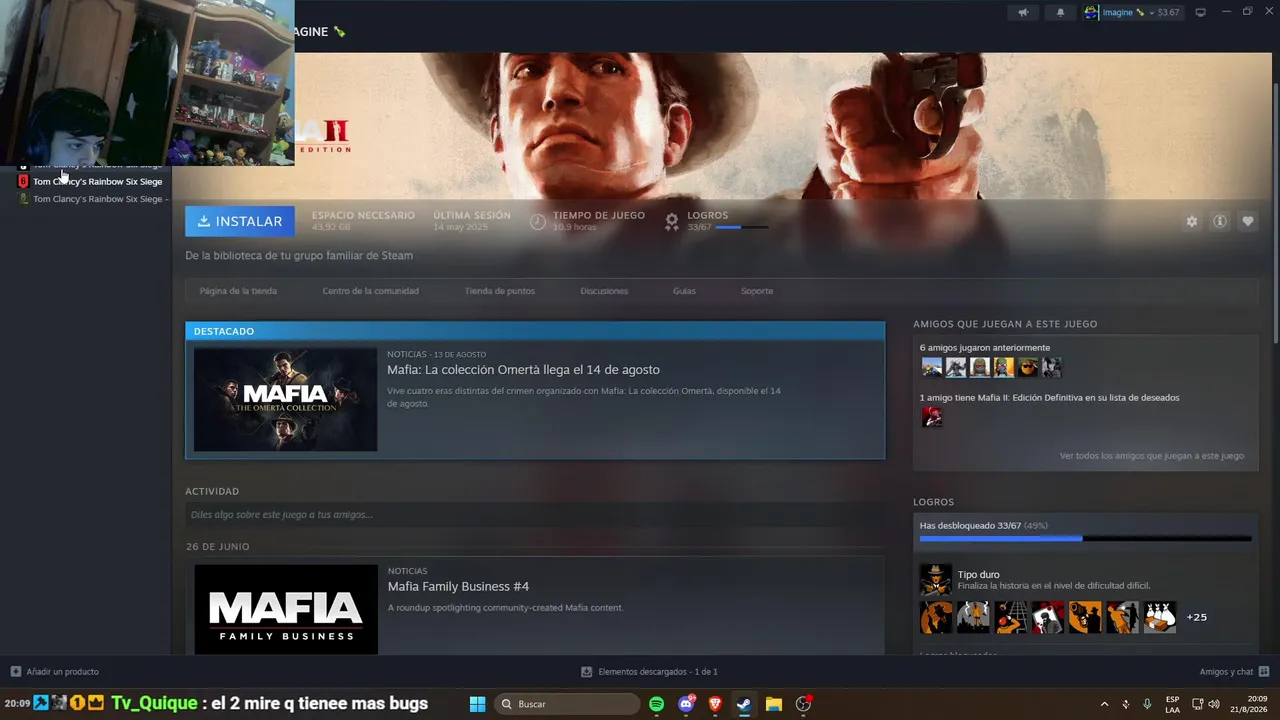The width and height of the screenshot is (1280, 720).
Task: Click the 'Has desbloqueado 33/67' text
Action: click(970, 526)
